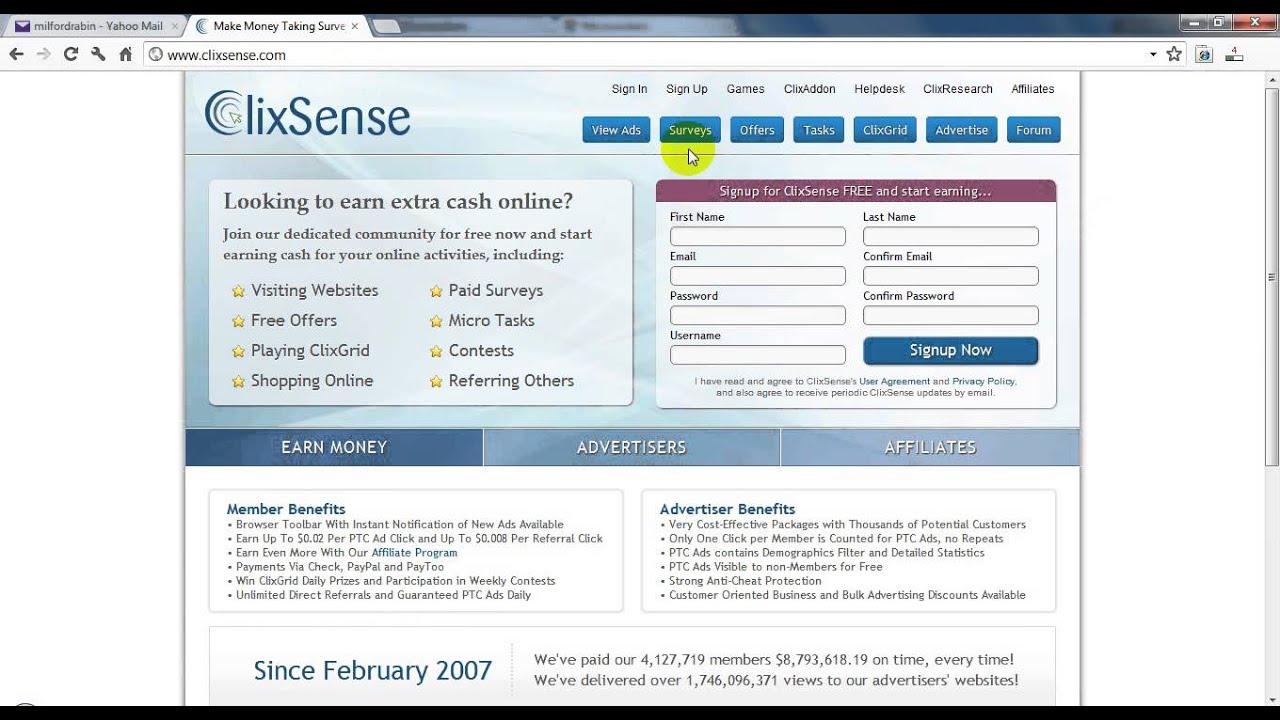
Task: Open the Games link
Action: click(x=745, y=89)
